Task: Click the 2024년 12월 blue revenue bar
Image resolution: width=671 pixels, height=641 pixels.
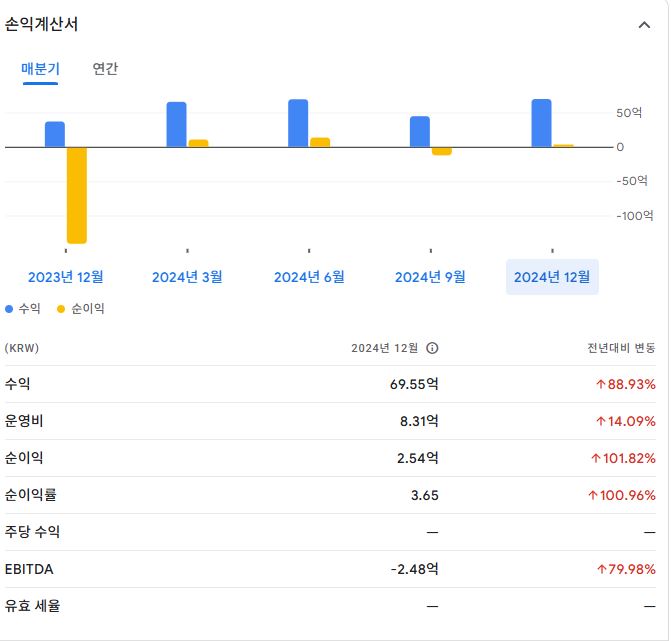Action: coord(541,123)
